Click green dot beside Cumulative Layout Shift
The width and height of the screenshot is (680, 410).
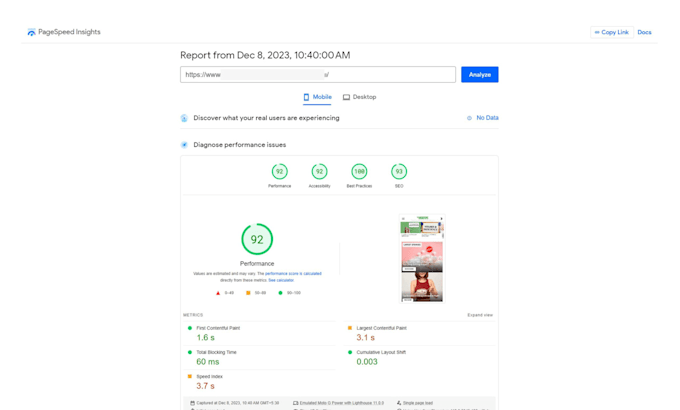tap(350, 352)
